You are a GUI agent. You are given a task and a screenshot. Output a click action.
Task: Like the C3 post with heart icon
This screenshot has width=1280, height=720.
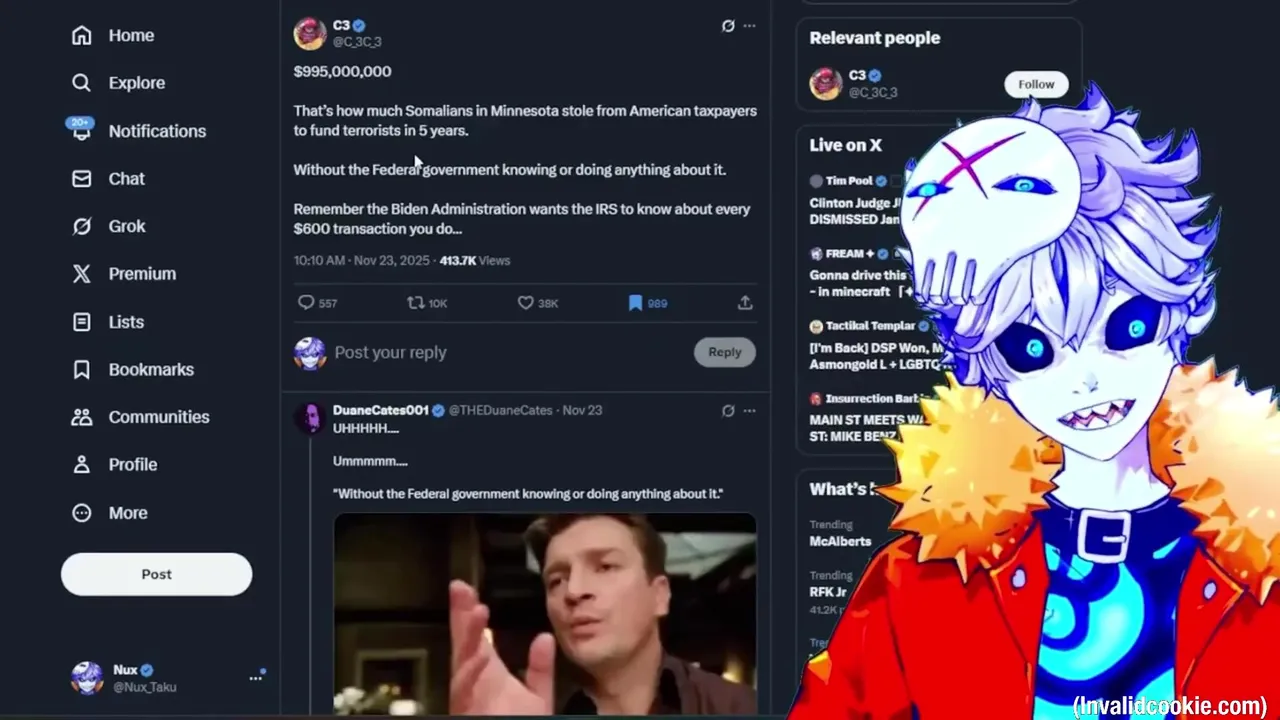pos(525,302)
